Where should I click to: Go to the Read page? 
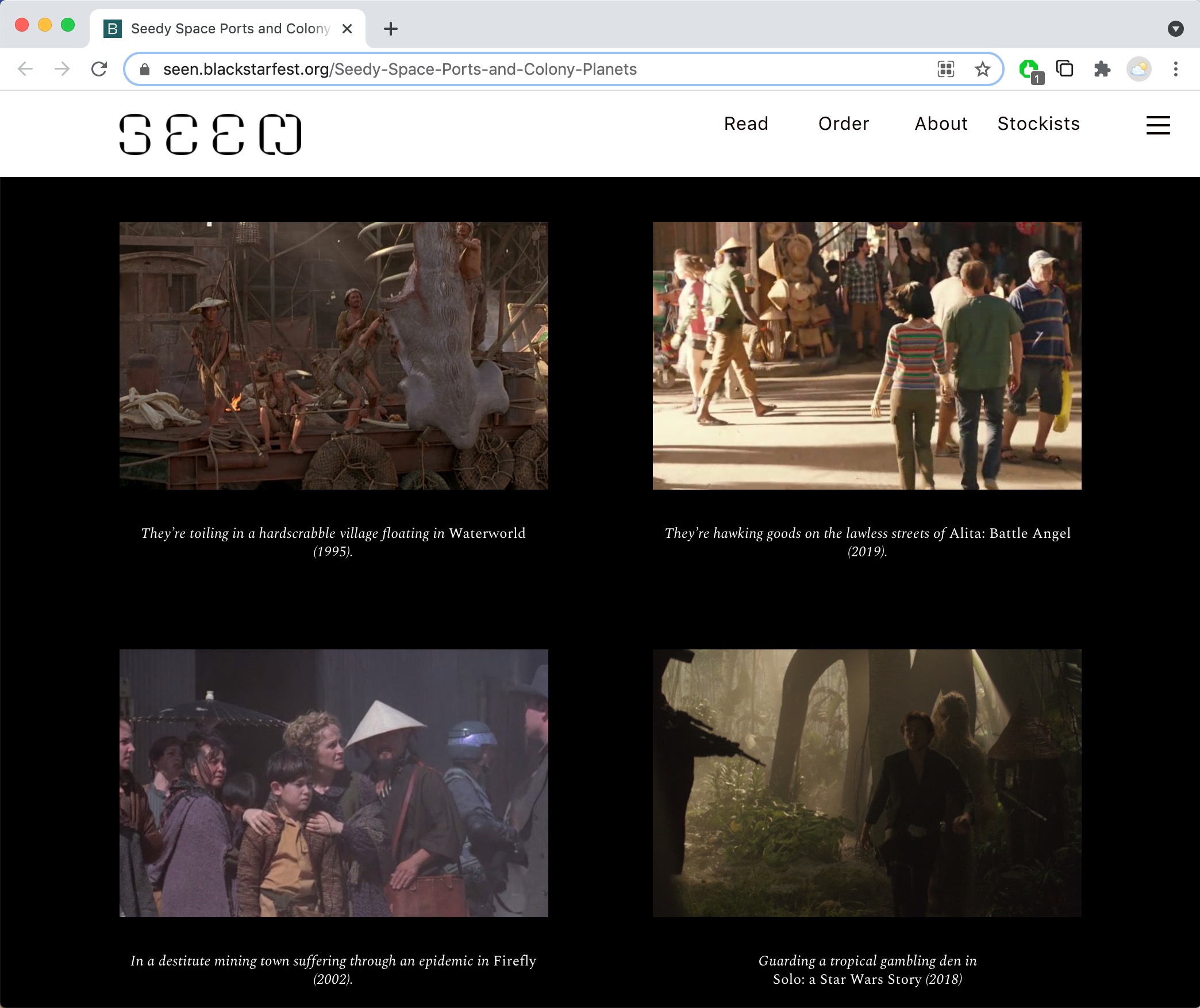pyautogui.click(x=745, y=124)
